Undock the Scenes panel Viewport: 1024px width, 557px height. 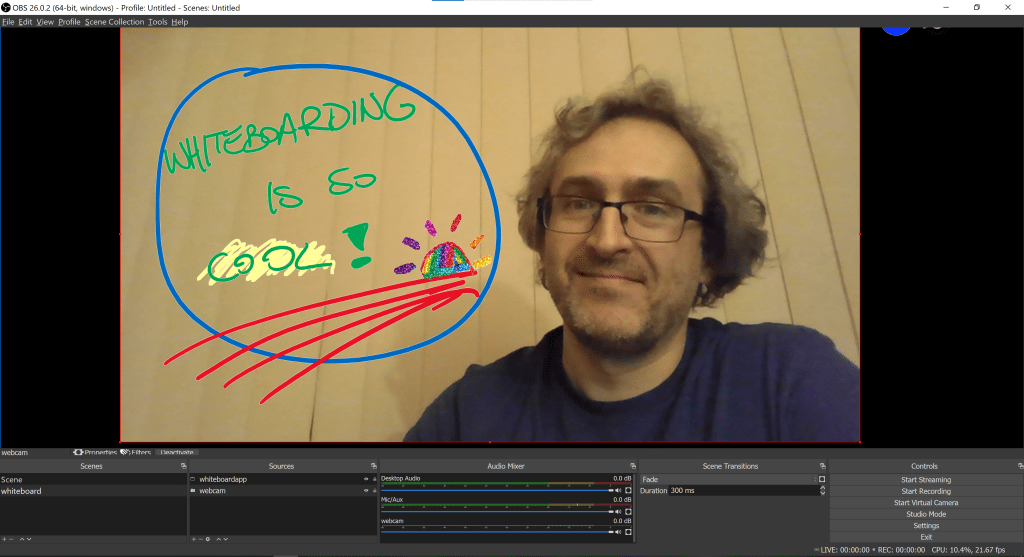point(183,466)
